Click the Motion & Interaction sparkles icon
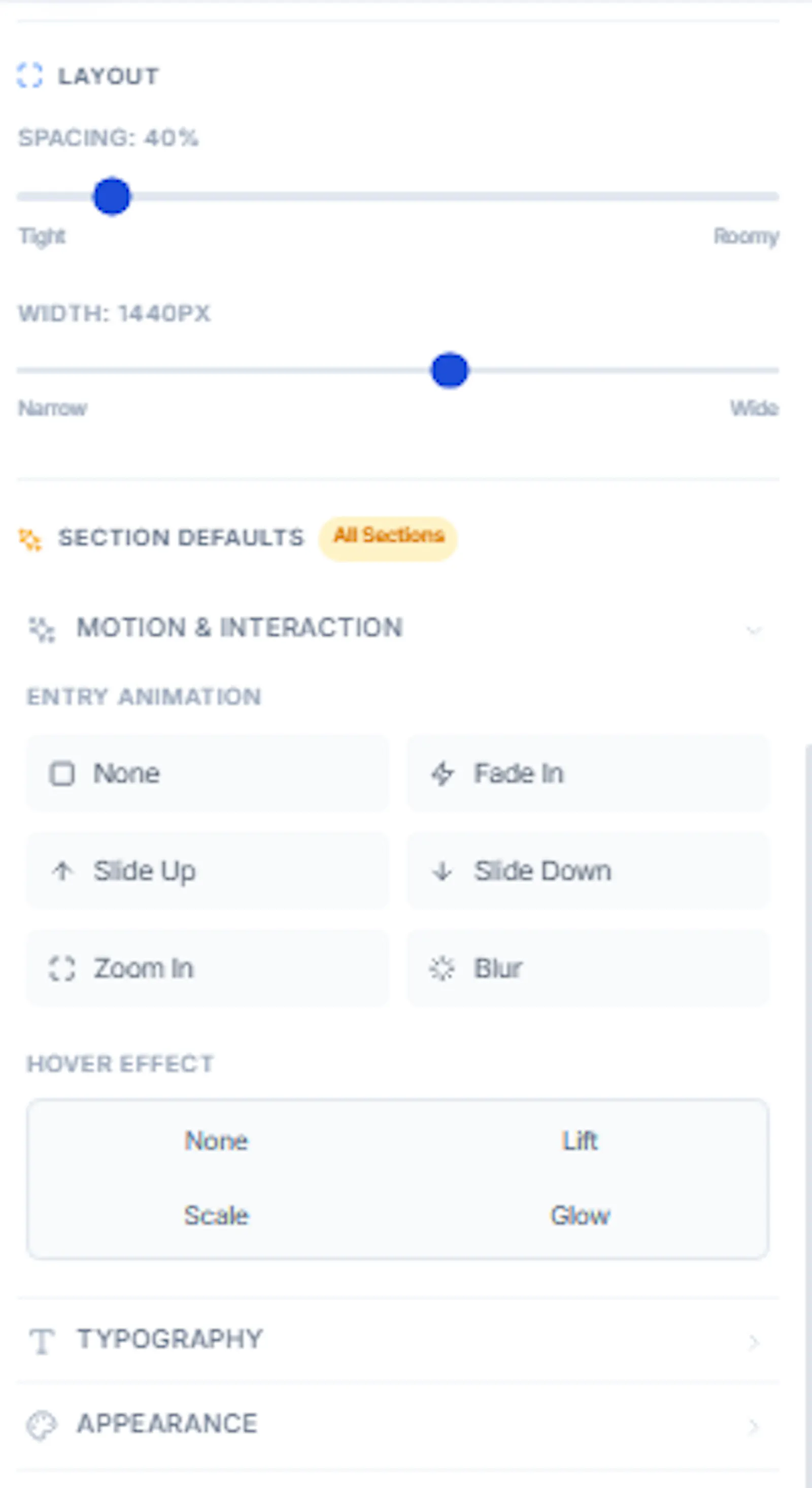The image size is (812, 1488). (42, 629)
